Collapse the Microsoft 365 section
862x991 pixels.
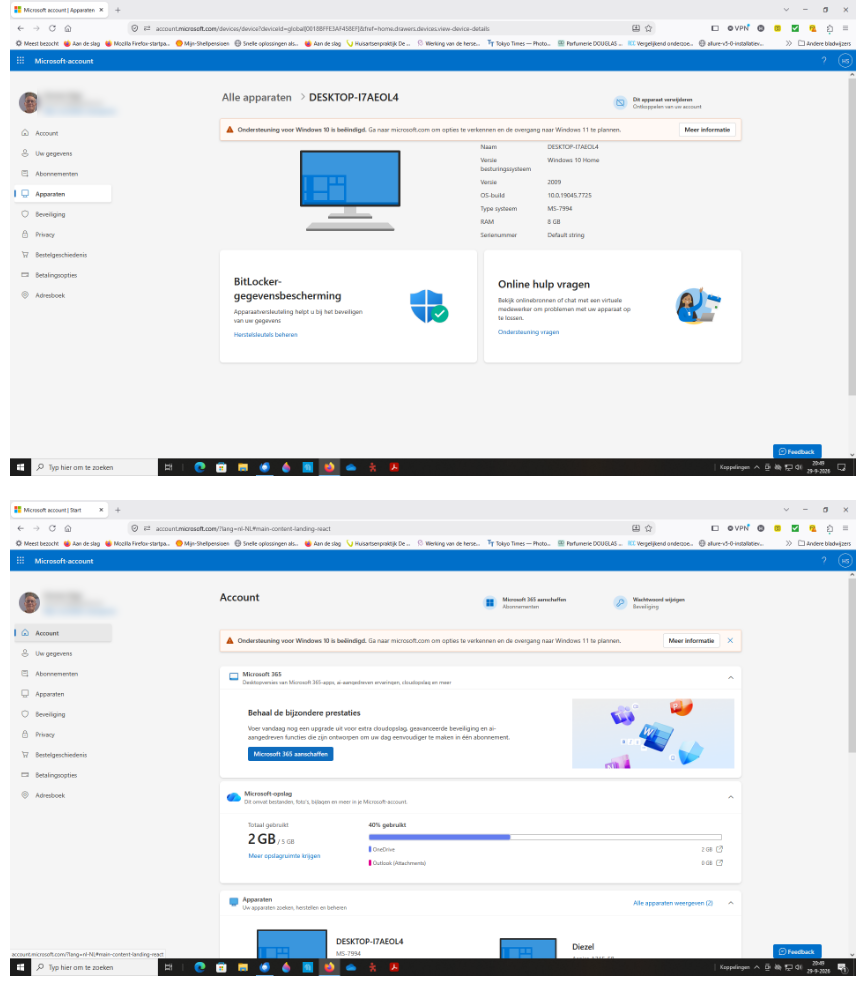[x=731, y=678]
